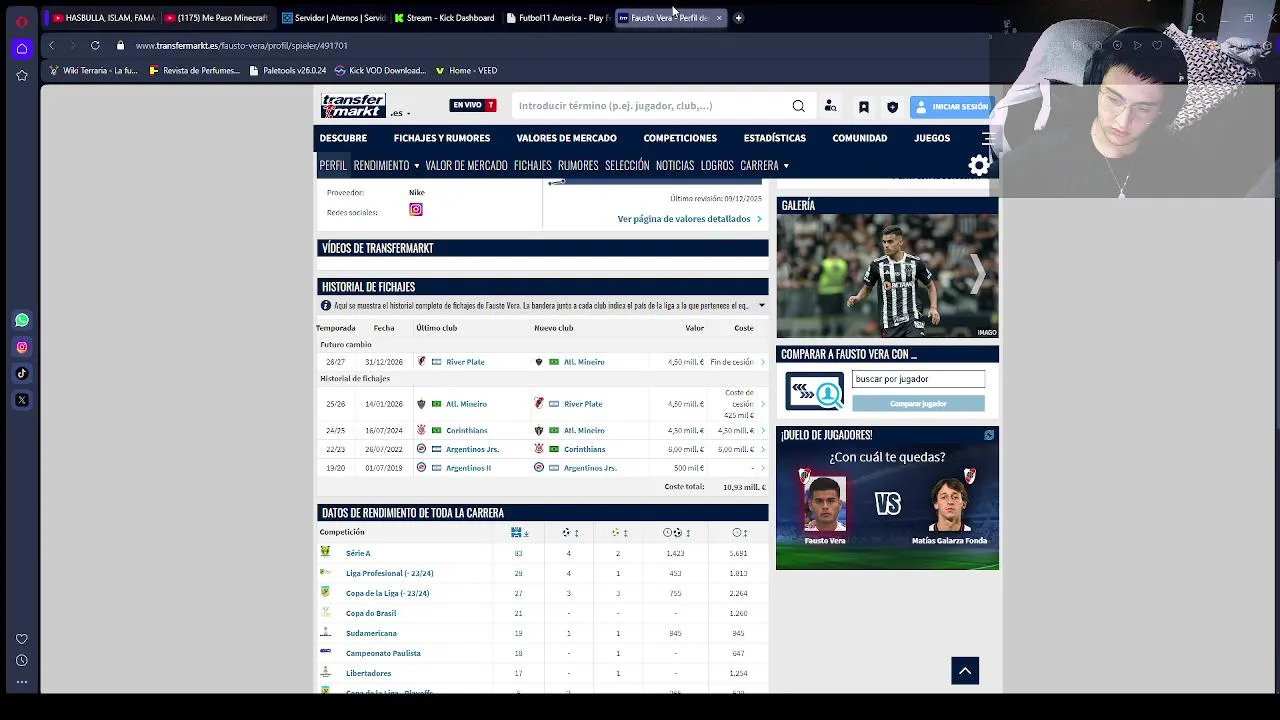This screenshot has width=1280, height=720.
Task: Click the purple GX home sidebar icon
Action: click(x=22, y=48)
